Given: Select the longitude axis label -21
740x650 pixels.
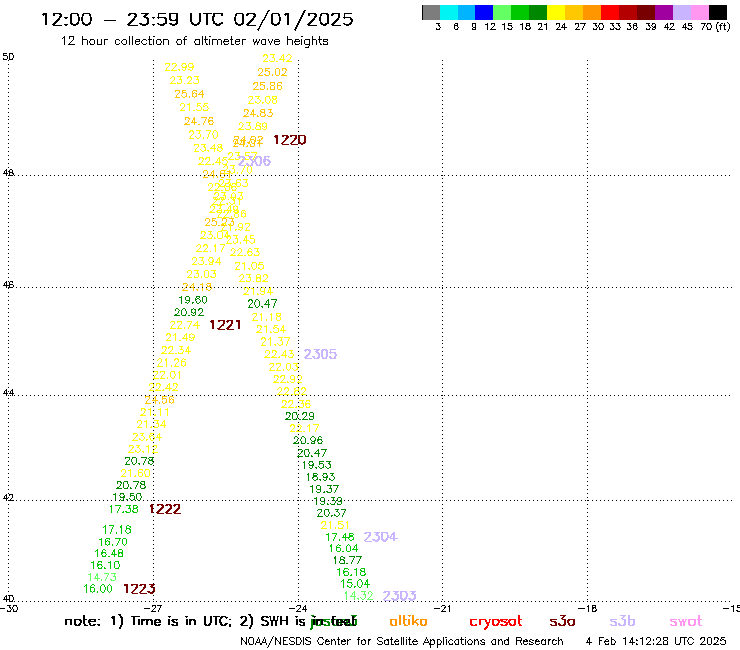Looking at the screenshot, I should click(442, 608).
